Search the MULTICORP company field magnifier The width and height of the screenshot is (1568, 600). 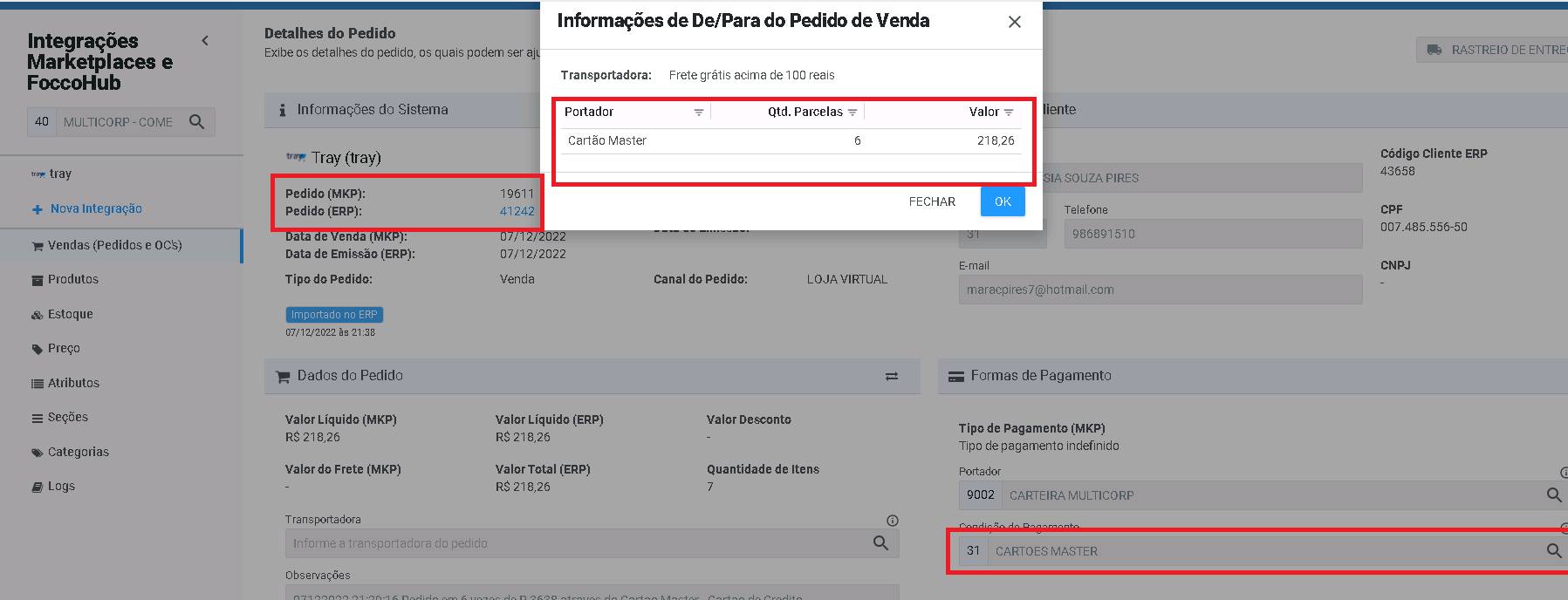(x=197, y=122)
